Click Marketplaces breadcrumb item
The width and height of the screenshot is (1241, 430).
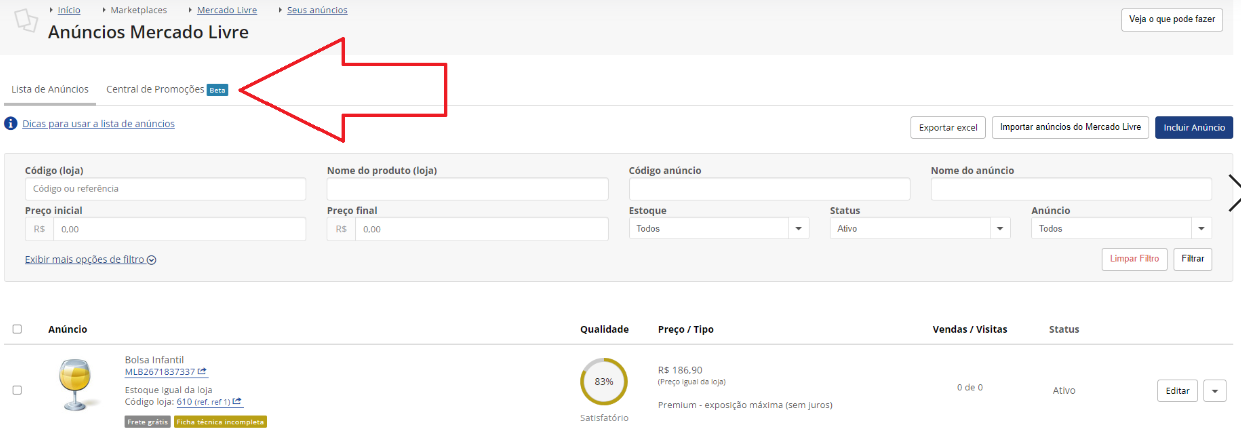(x=139, y=10)
